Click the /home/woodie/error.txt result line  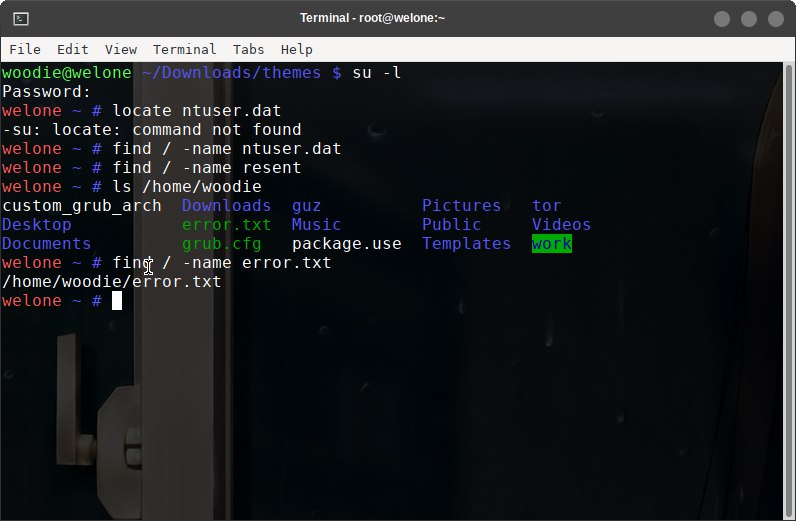point(112,282)
